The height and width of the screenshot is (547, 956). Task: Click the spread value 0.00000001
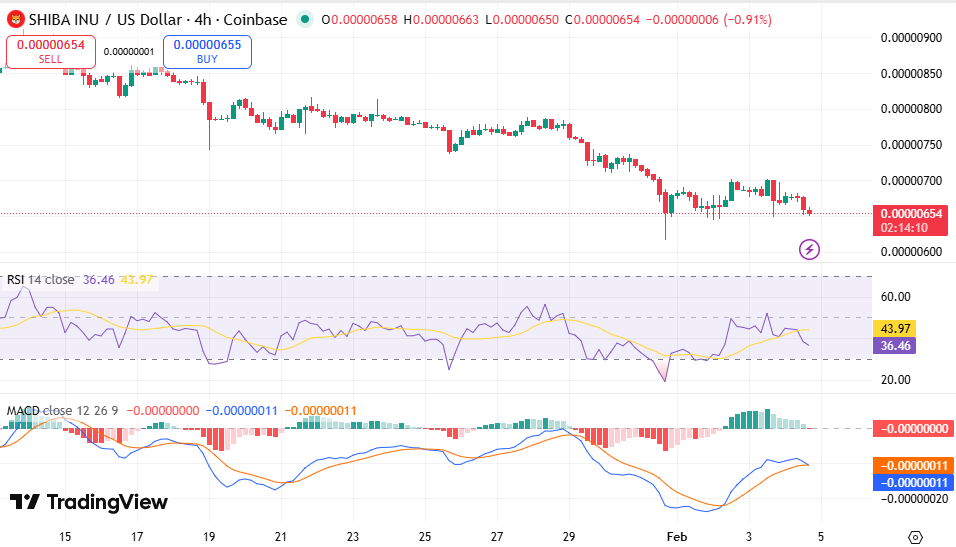click(x=129, y=52)
